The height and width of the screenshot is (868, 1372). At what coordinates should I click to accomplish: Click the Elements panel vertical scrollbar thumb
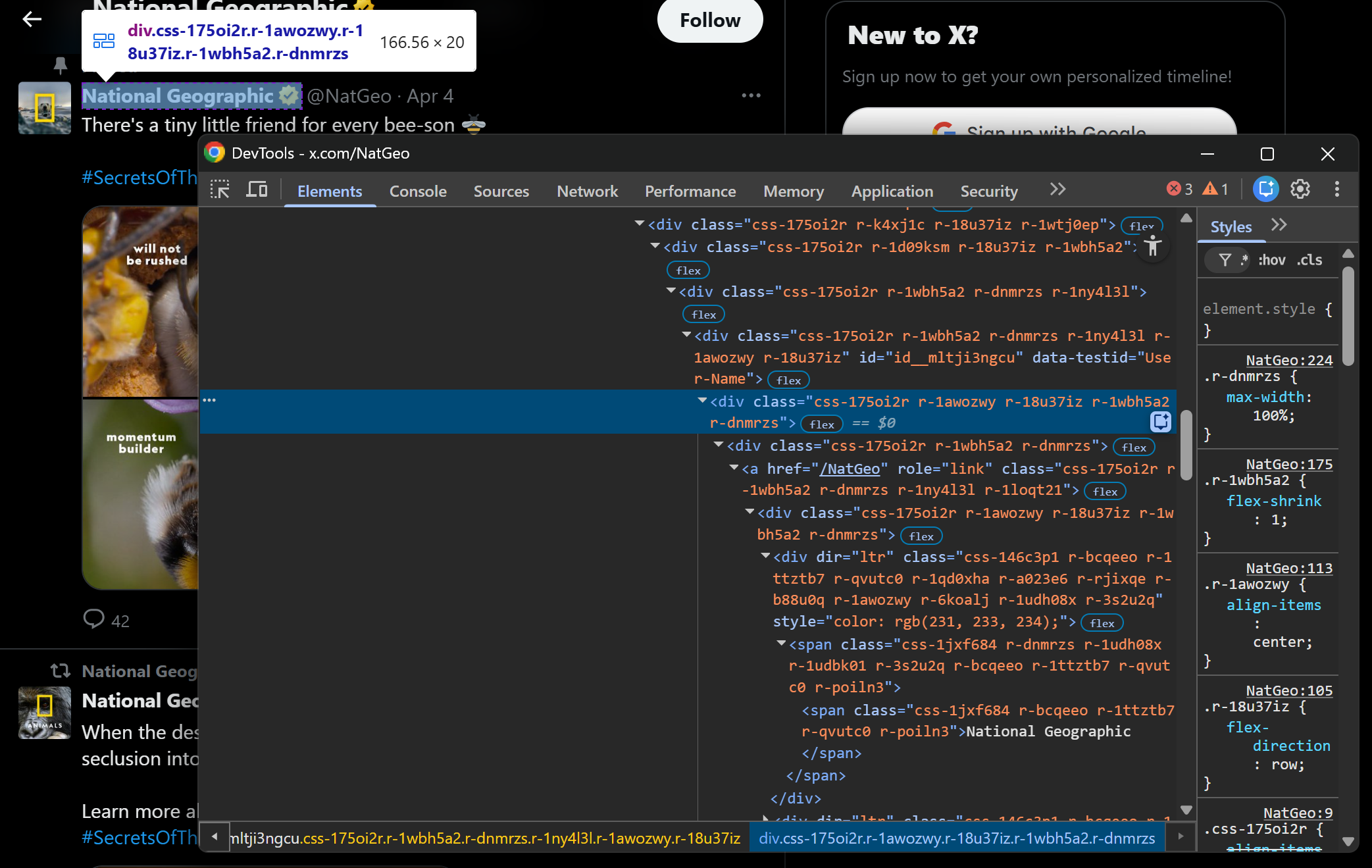pos(1186,445)
